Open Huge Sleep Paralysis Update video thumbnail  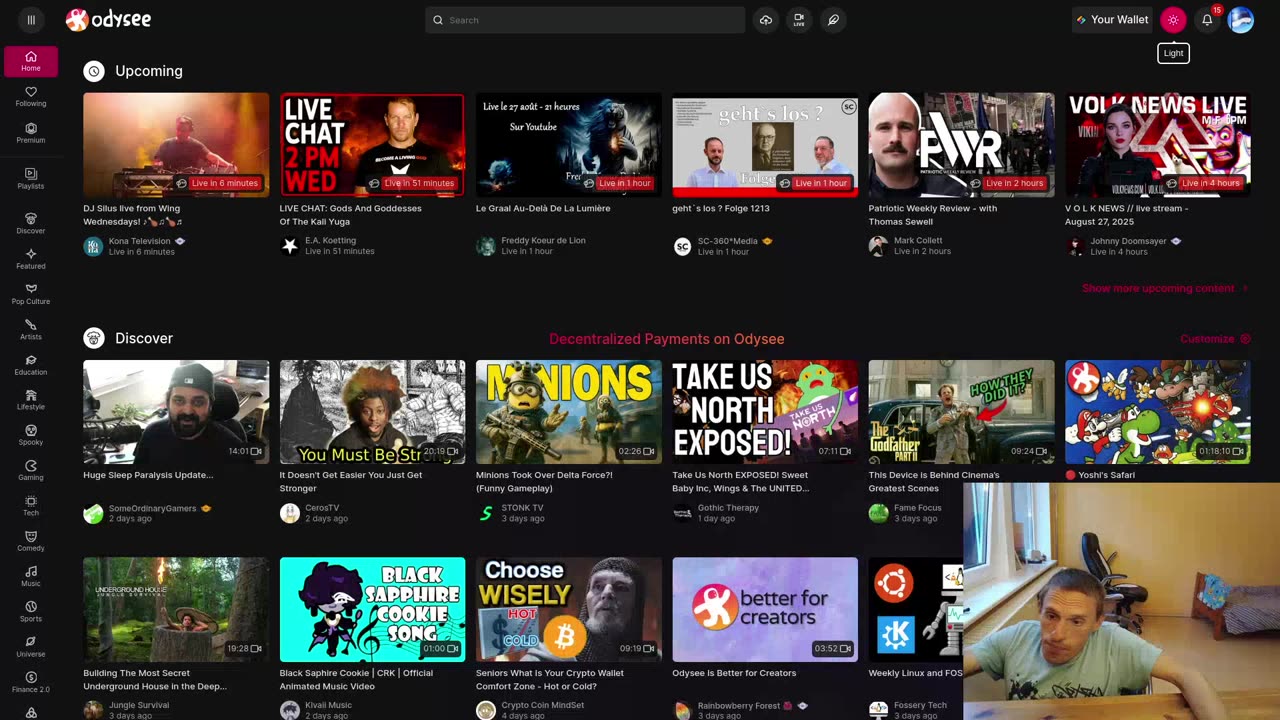click(x=176, y=412)
